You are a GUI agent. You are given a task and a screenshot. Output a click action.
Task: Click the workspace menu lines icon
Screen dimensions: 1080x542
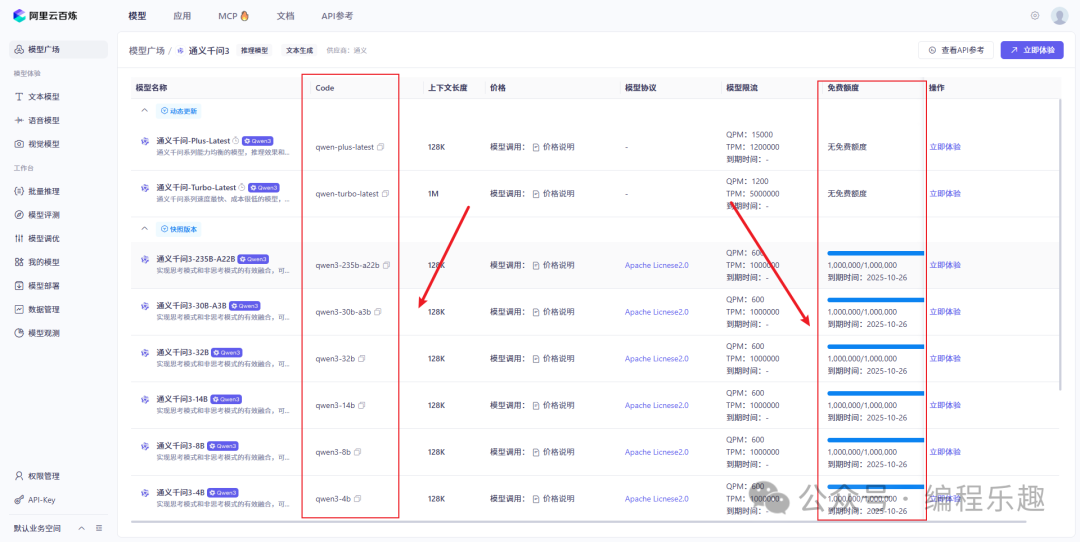99,528
